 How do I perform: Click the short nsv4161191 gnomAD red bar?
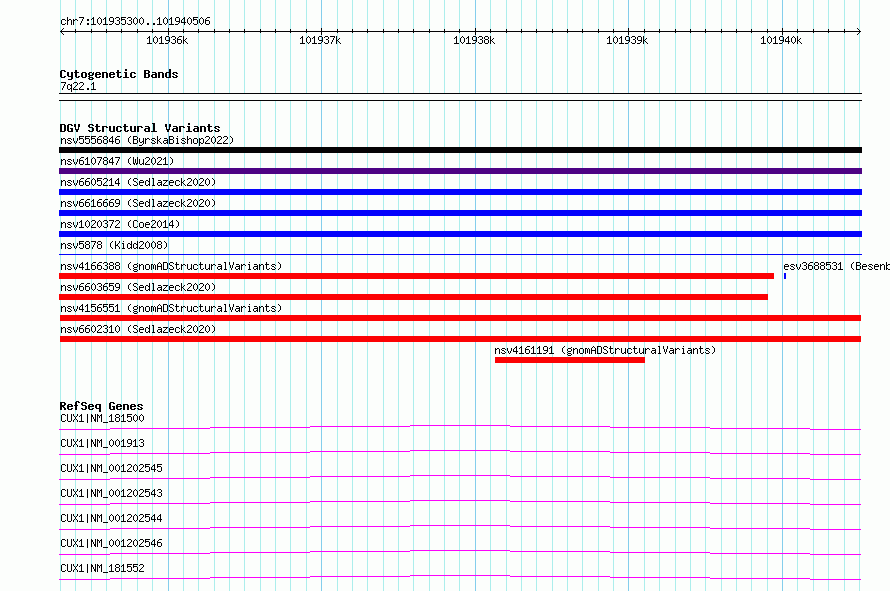pyautogui.click(x=570, y=360)
